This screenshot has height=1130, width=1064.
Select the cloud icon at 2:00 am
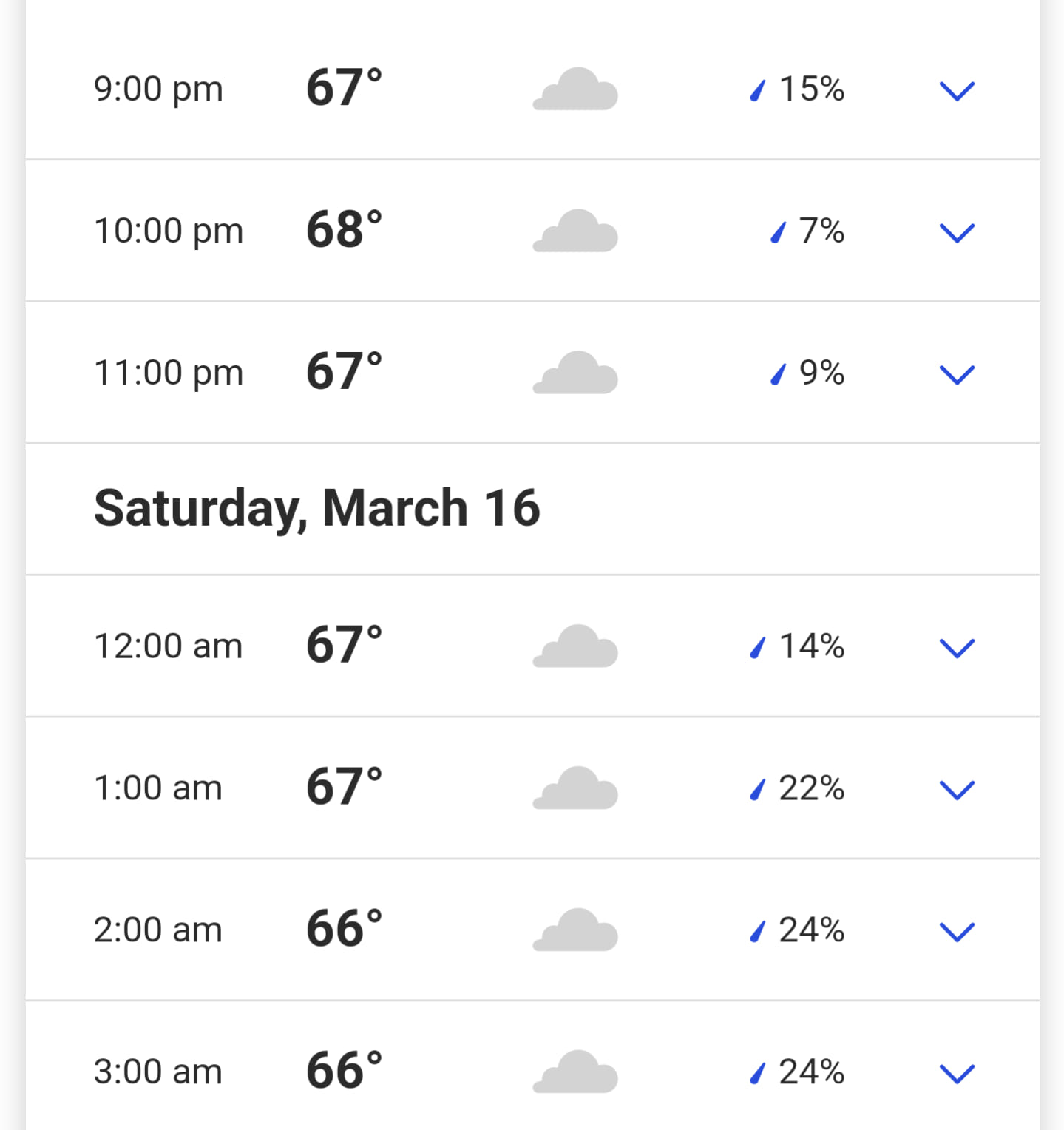pos(575,930)
